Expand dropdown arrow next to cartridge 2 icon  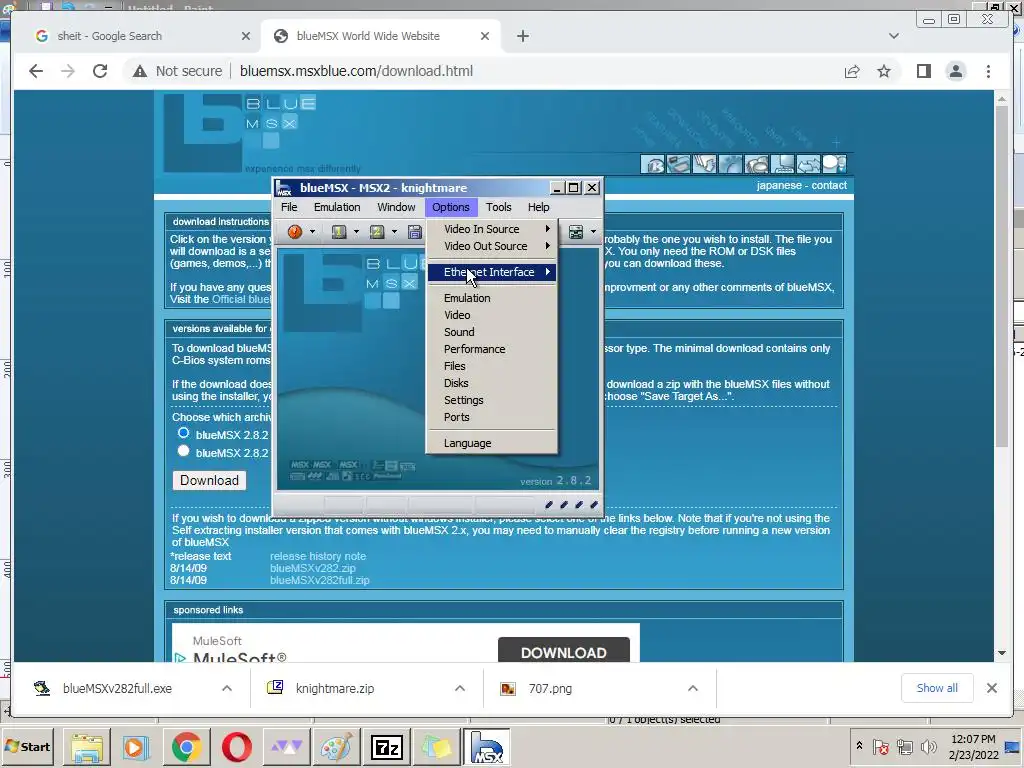click(x=394, y=232)
